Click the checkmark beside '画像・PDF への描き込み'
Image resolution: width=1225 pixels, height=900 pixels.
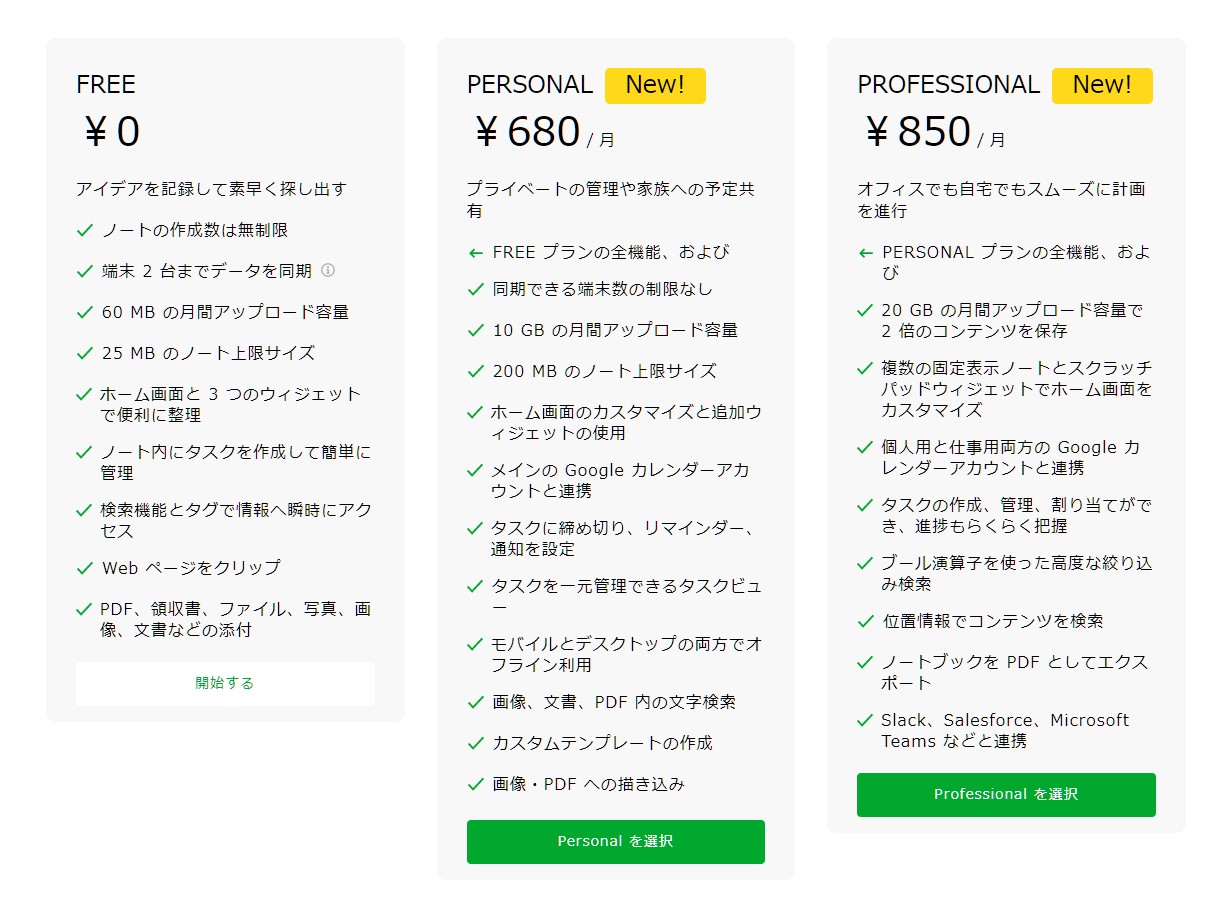473,785
